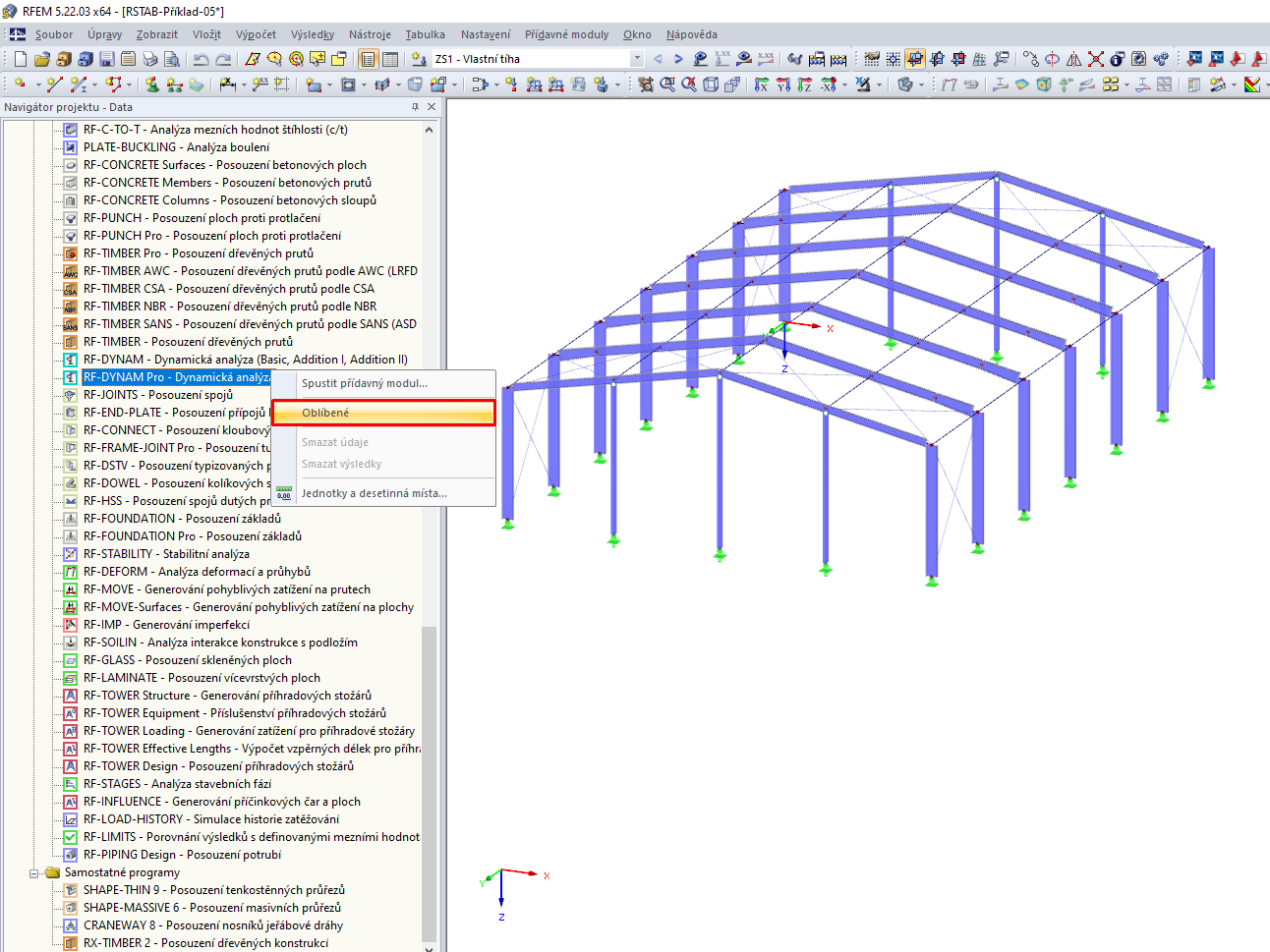Click the New node toolbar icon
Viewport: 1270px width, 952px height.
tap(20, 84)
